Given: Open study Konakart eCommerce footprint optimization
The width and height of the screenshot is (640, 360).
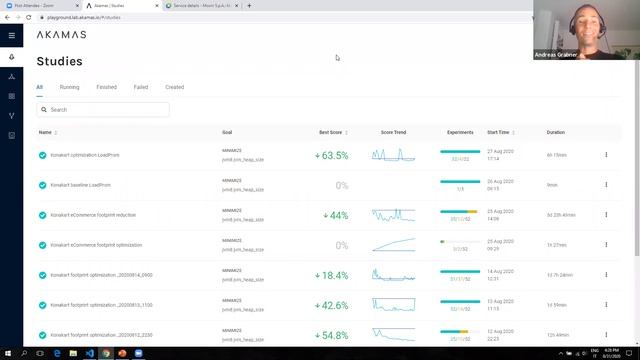Looking at the screenshot, I should pos(96,245).
